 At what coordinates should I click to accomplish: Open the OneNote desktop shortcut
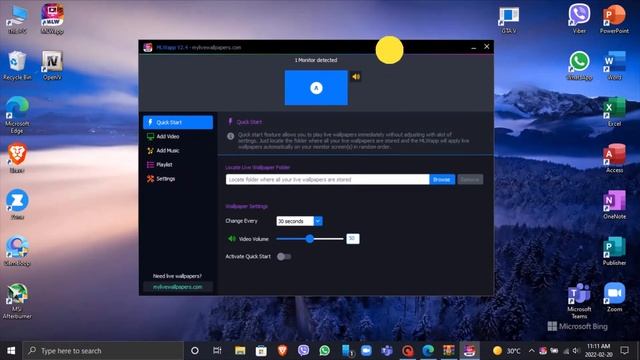(614, 204)
